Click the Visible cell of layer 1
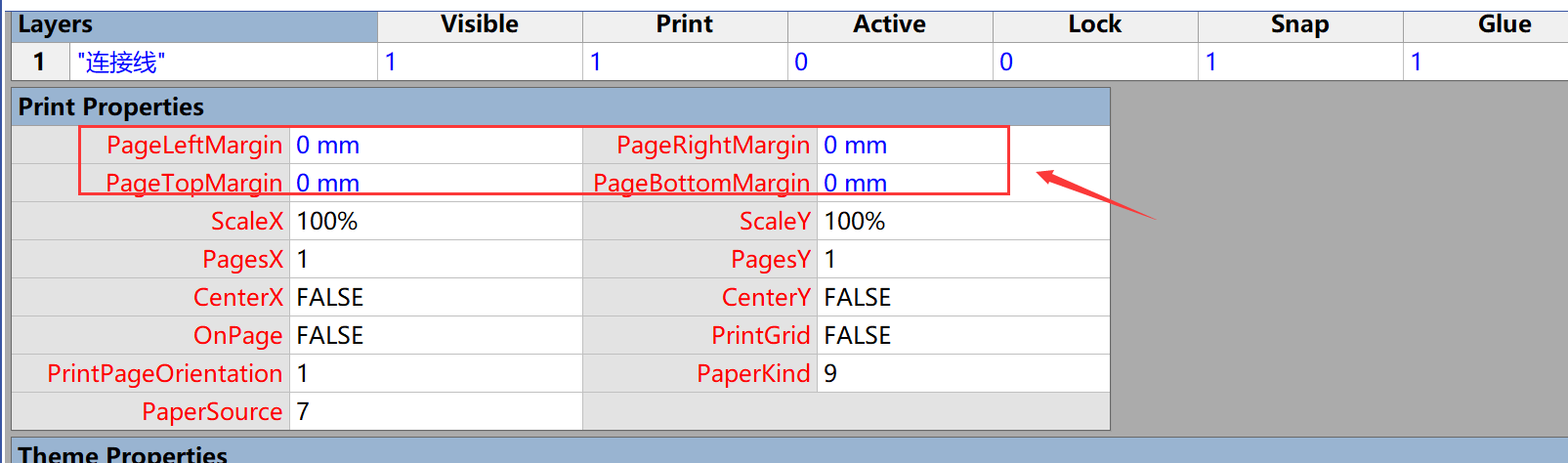This screenshot has height=463, width=1568. tap(479, 63)
